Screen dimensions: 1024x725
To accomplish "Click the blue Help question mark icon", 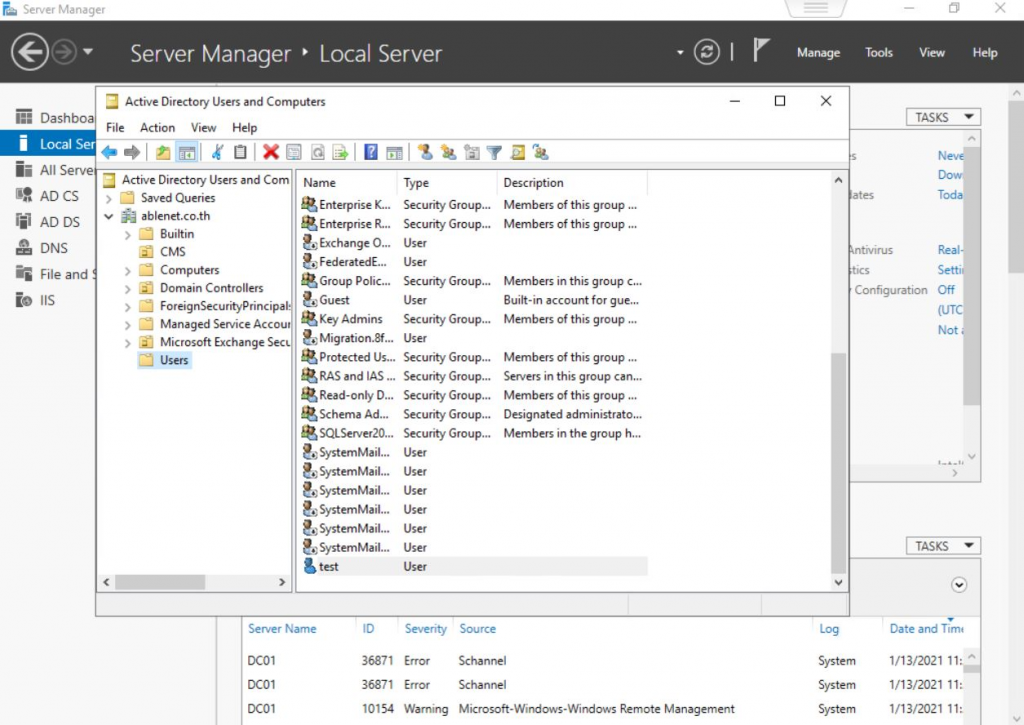I will click(371, 153).
